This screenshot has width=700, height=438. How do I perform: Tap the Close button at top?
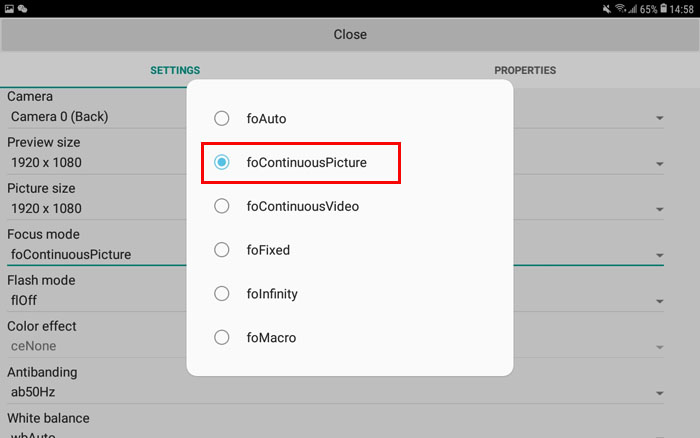point(350,34)
